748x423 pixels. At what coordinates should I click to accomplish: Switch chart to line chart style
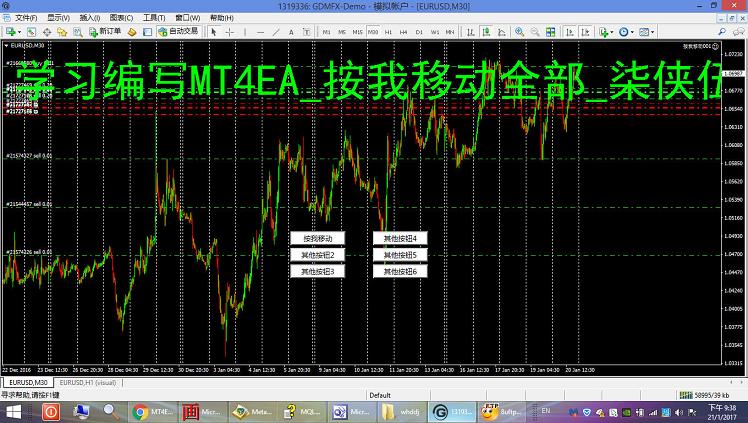click(501, 32)
